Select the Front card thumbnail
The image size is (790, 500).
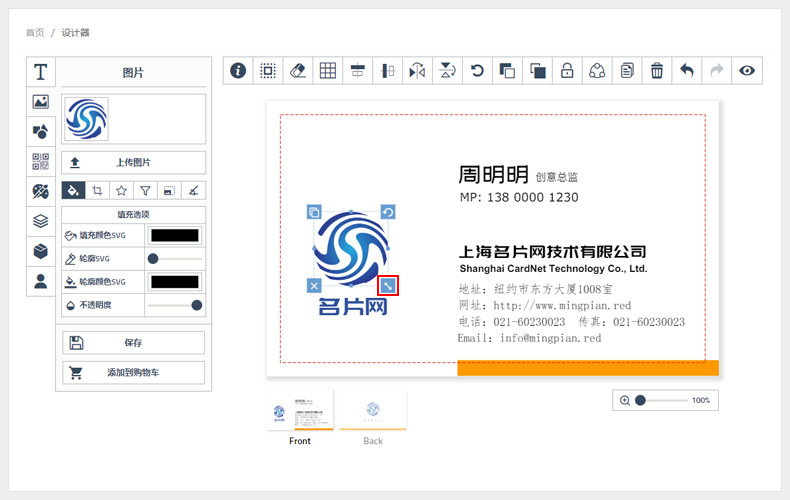point(300,410)
